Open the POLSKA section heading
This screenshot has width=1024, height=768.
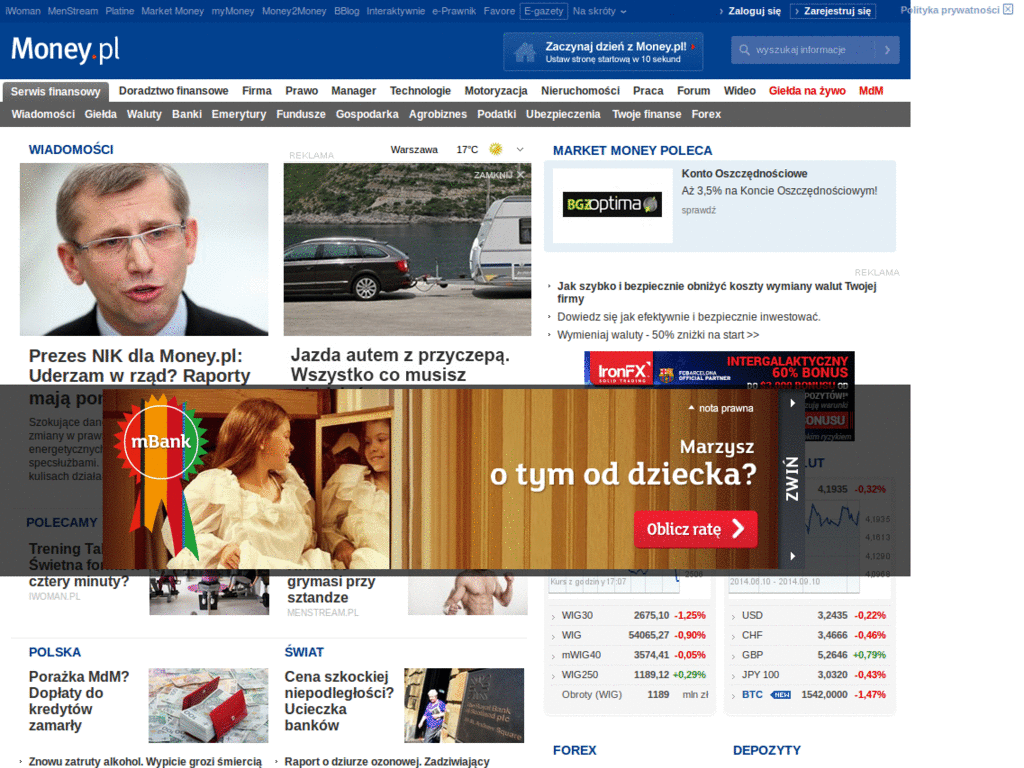tap(54, 652)
